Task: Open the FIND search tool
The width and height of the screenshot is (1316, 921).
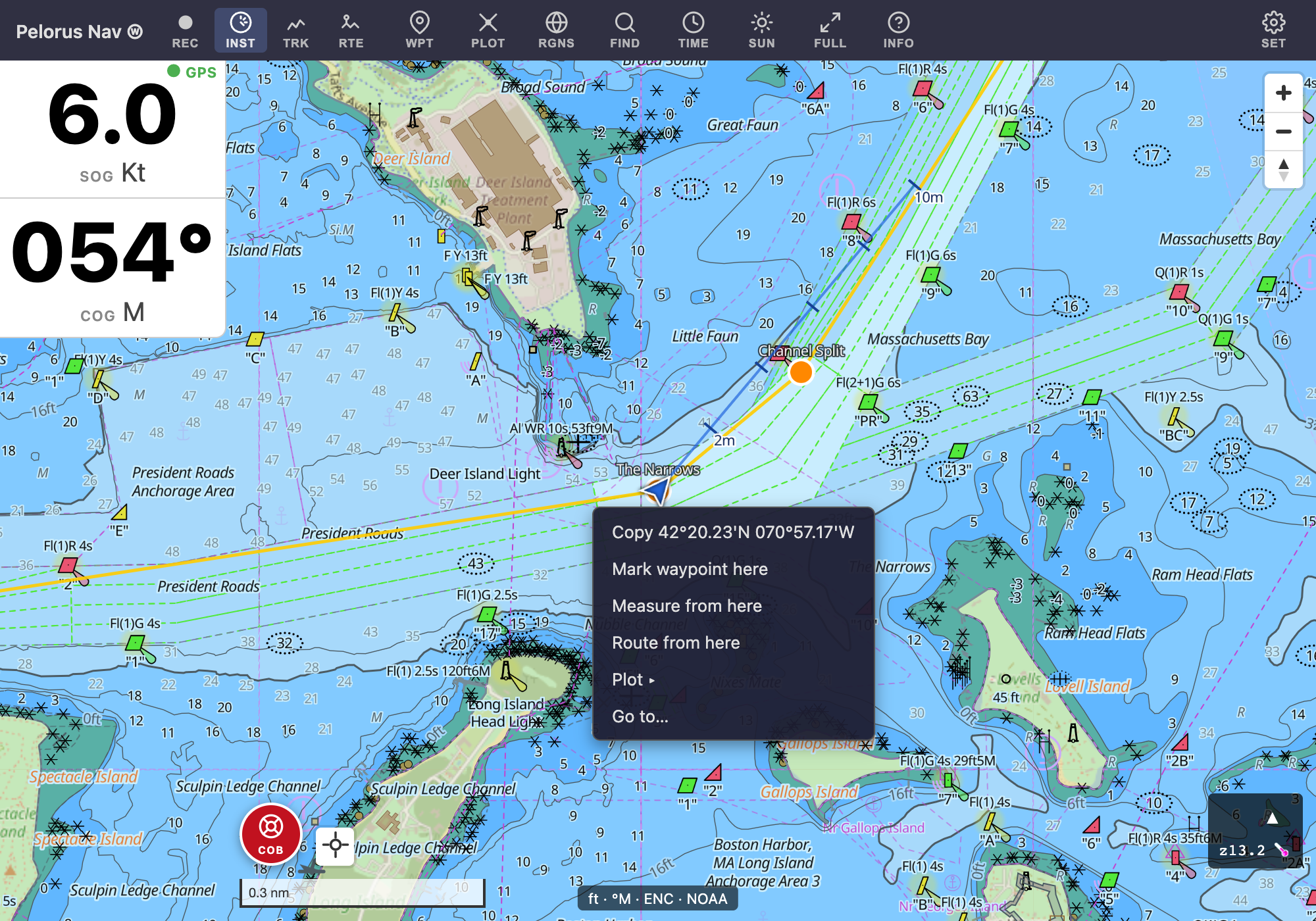Action: tap(624, 31)
